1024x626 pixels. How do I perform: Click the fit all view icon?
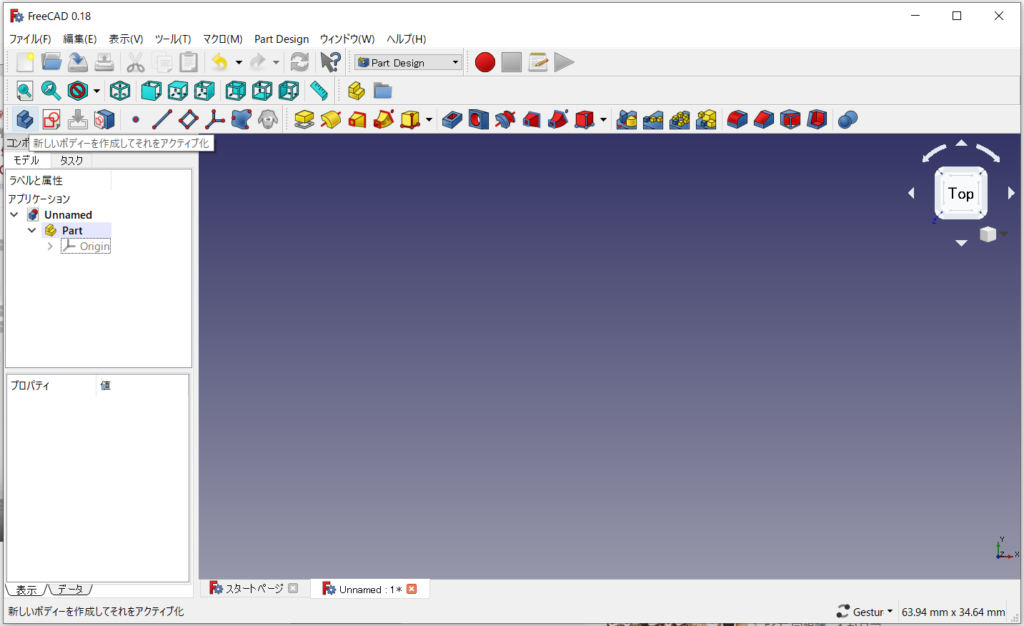(x=24, y=91)
